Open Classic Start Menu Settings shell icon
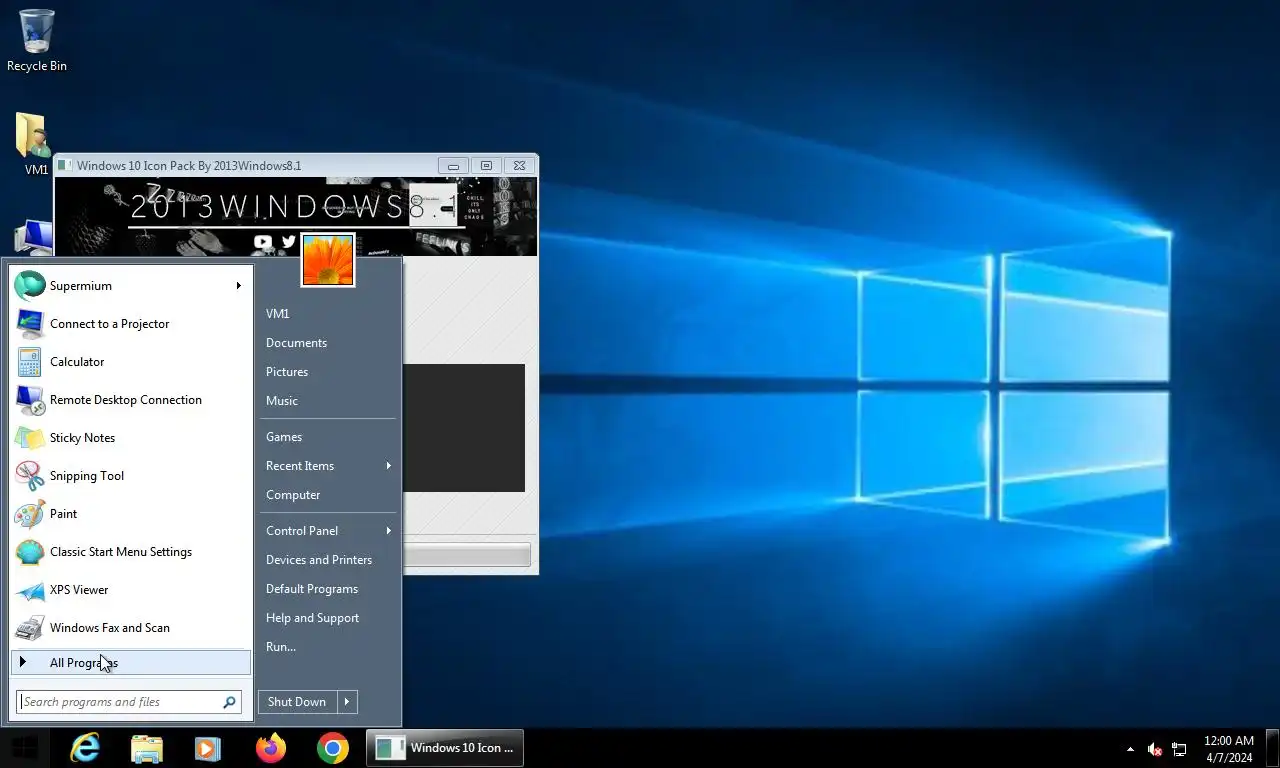 30,552
